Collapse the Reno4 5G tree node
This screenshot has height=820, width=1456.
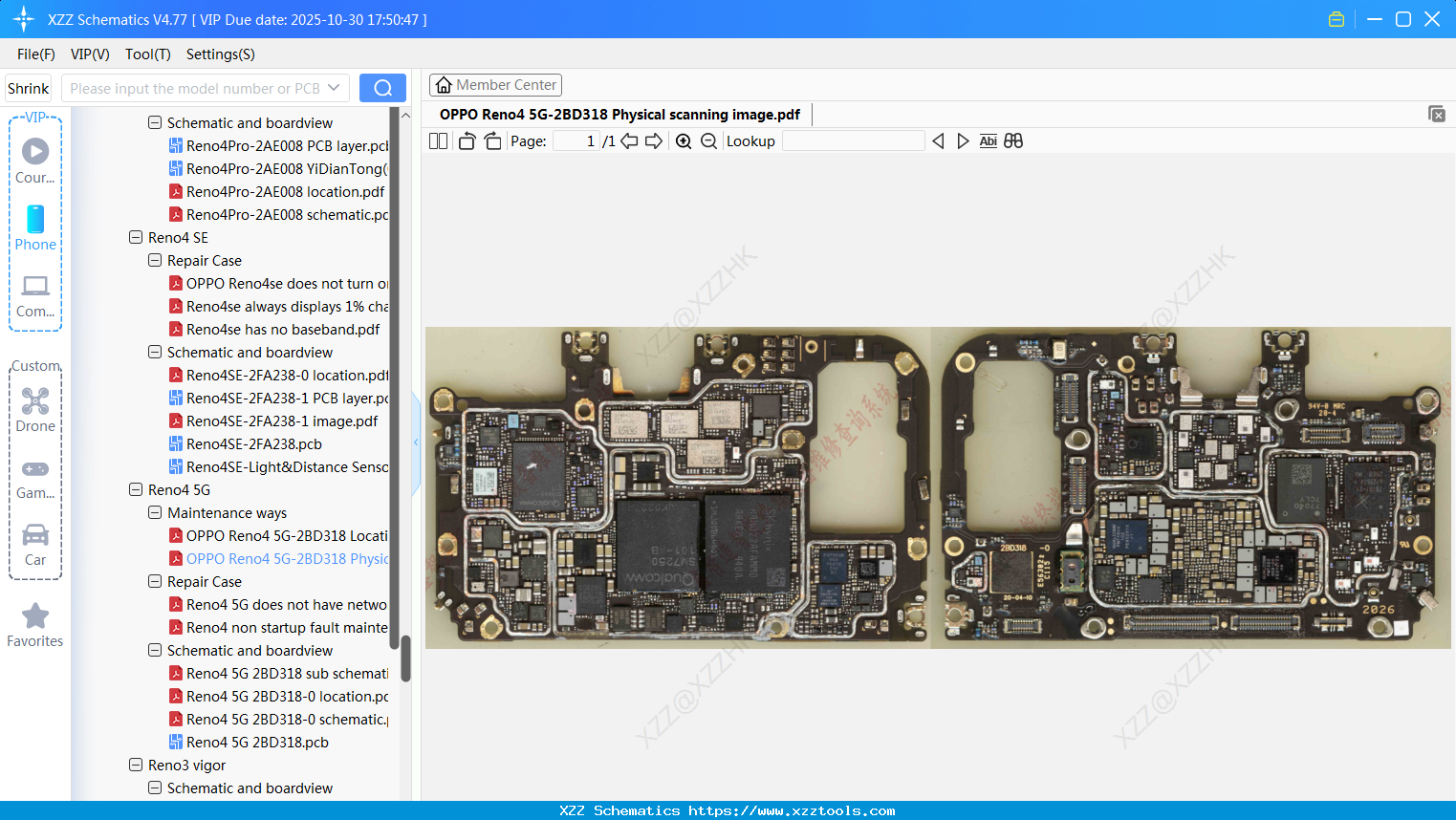[136, 489]
